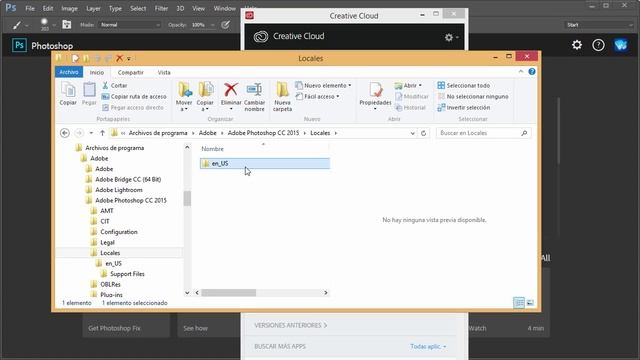Open Photoshop Layer menu
The image size is (640, 360).
(93, 8)
